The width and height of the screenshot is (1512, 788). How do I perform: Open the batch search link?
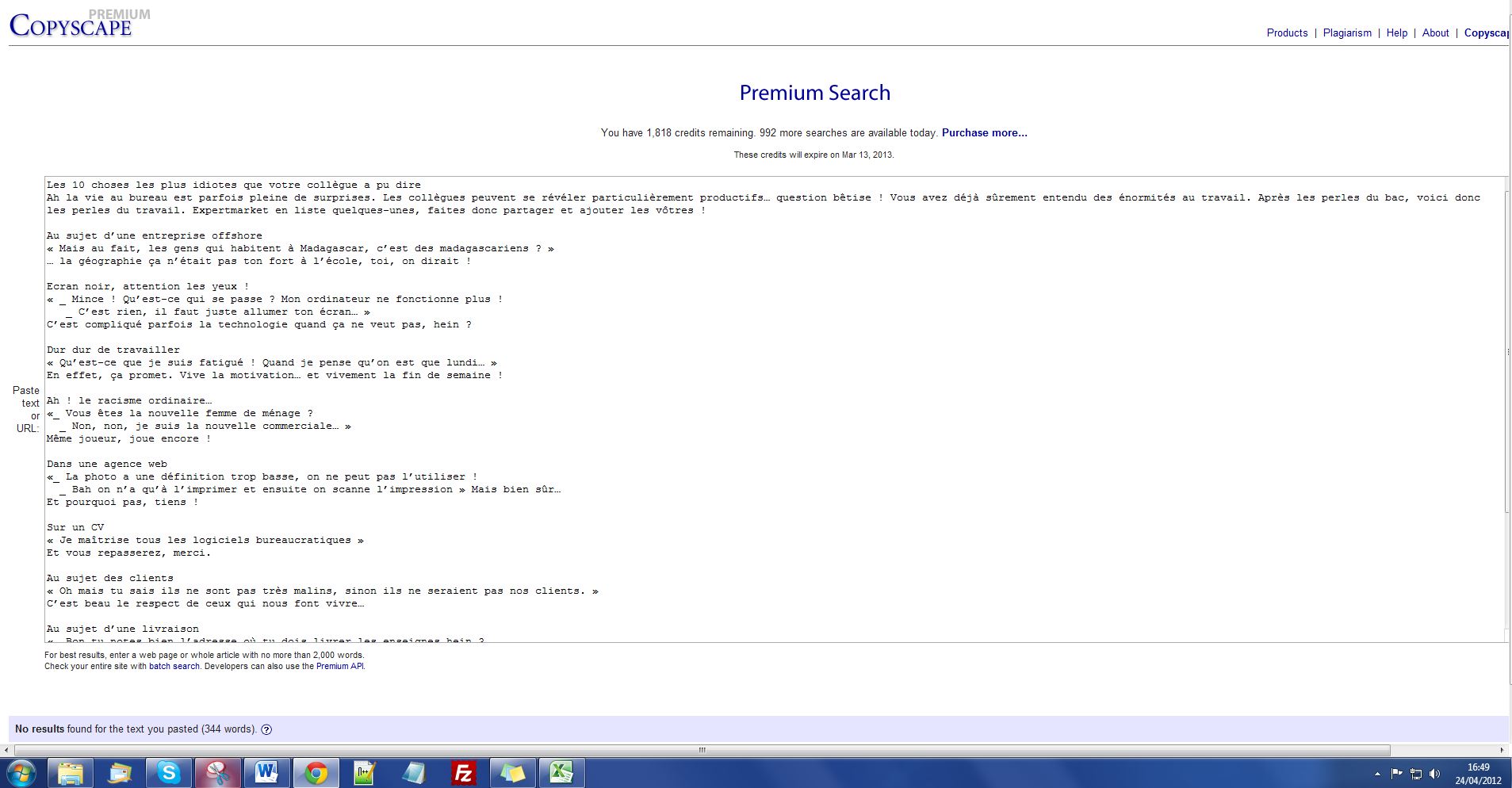(x=174, y=666)
